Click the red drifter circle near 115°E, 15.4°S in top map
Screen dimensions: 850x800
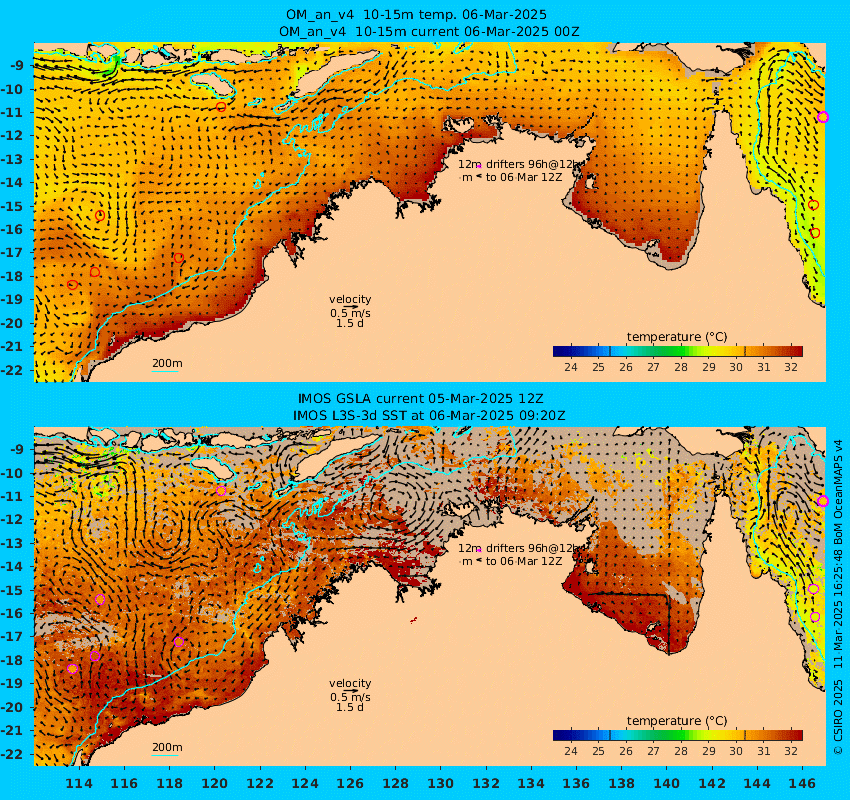tap(100, 216)
